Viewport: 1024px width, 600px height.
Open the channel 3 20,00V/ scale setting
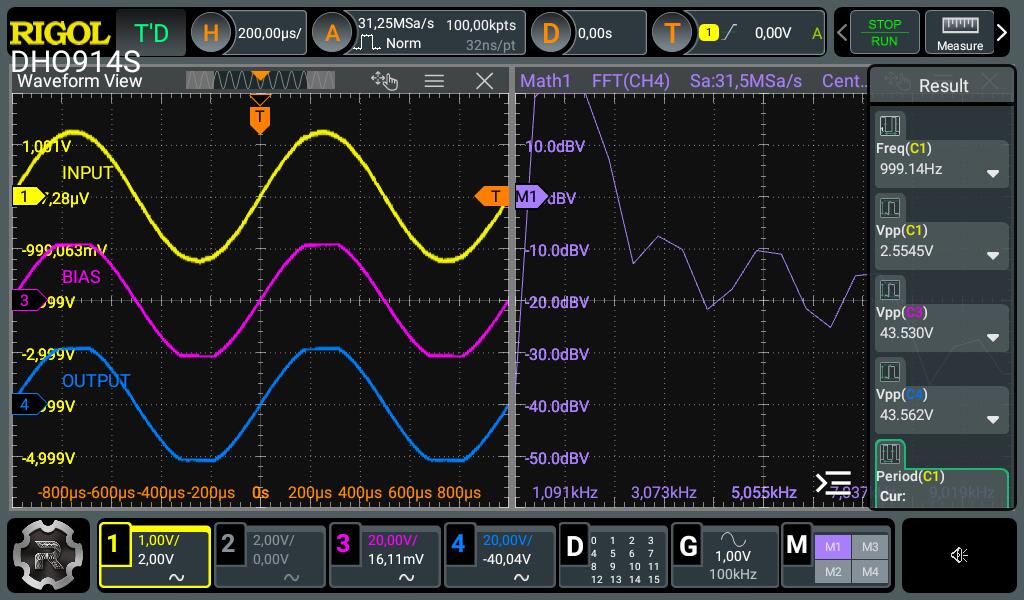click(x=392, y=540)
